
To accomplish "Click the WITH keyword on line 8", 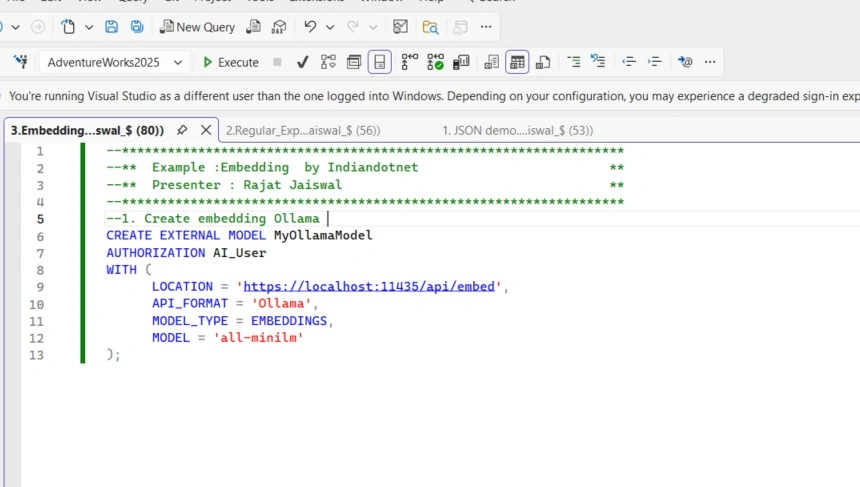I will click(121, 270).
